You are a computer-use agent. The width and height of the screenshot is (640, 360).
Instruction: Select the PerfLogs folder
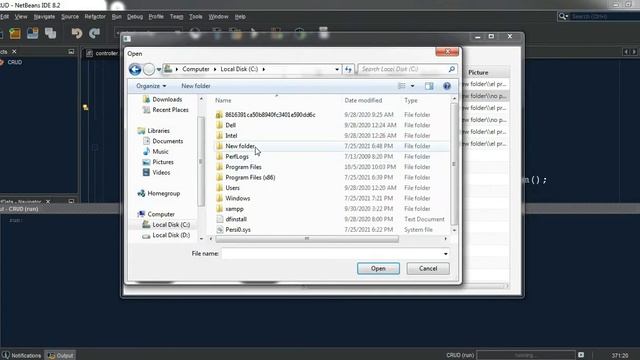[237, 157]
